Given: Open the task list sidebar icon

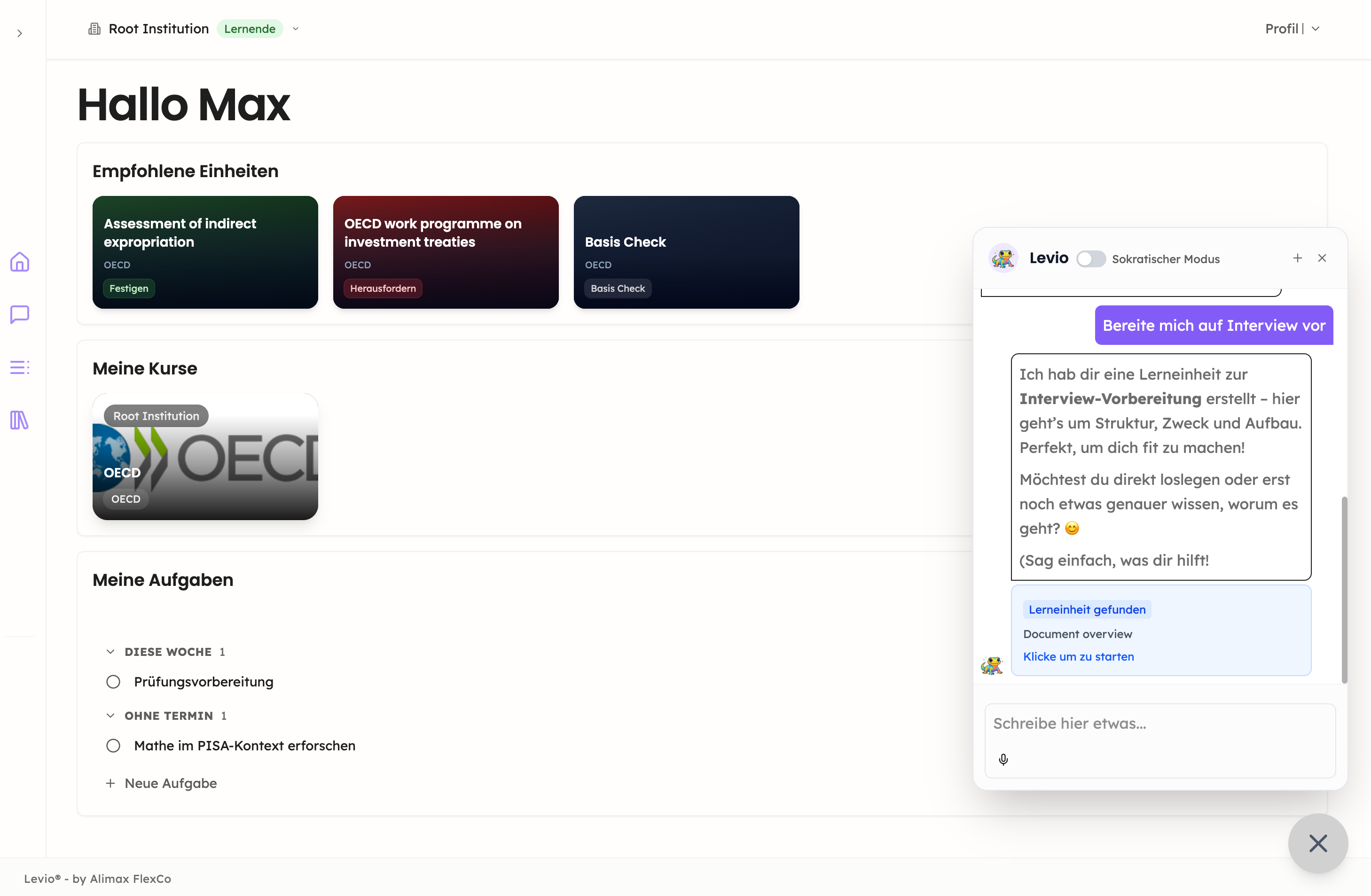Looking at the screenshot, I should [x=20, y=367].
